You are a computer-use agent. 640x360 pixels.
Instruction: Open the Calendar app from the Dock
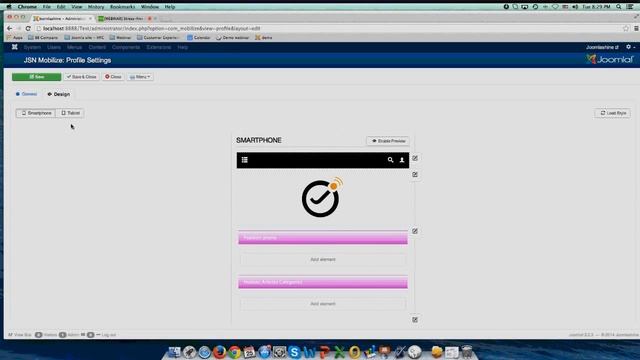coord(249,352)
